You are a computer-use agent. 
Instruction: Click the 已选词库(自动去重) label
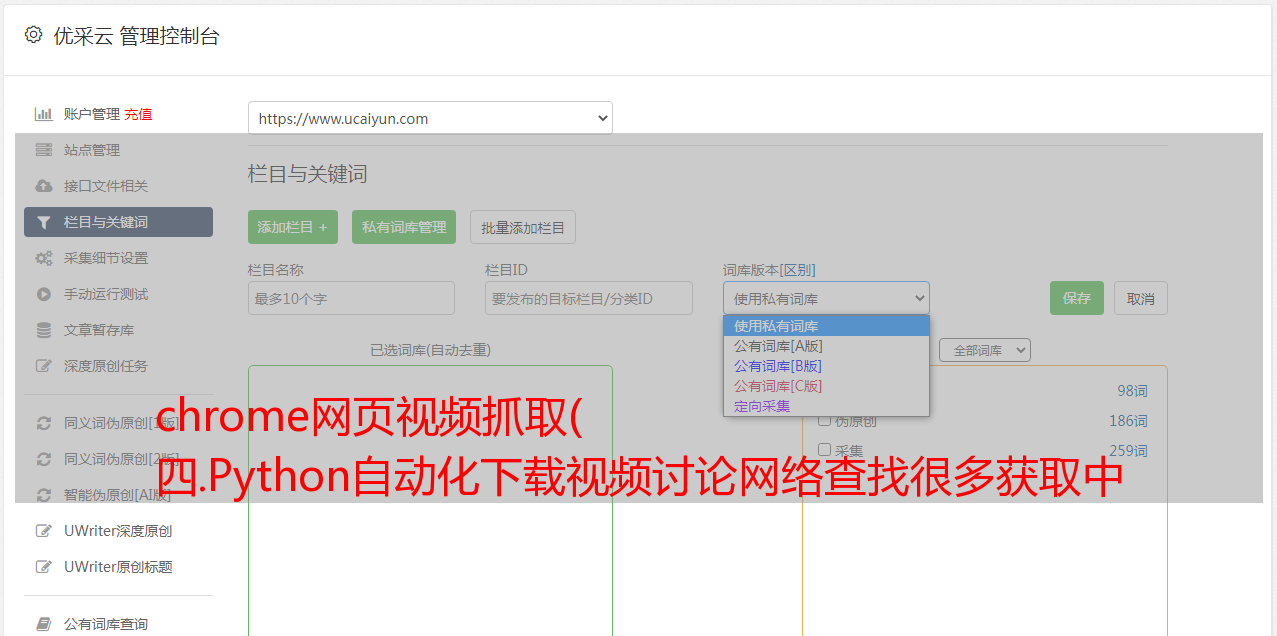tap(430, 350)
